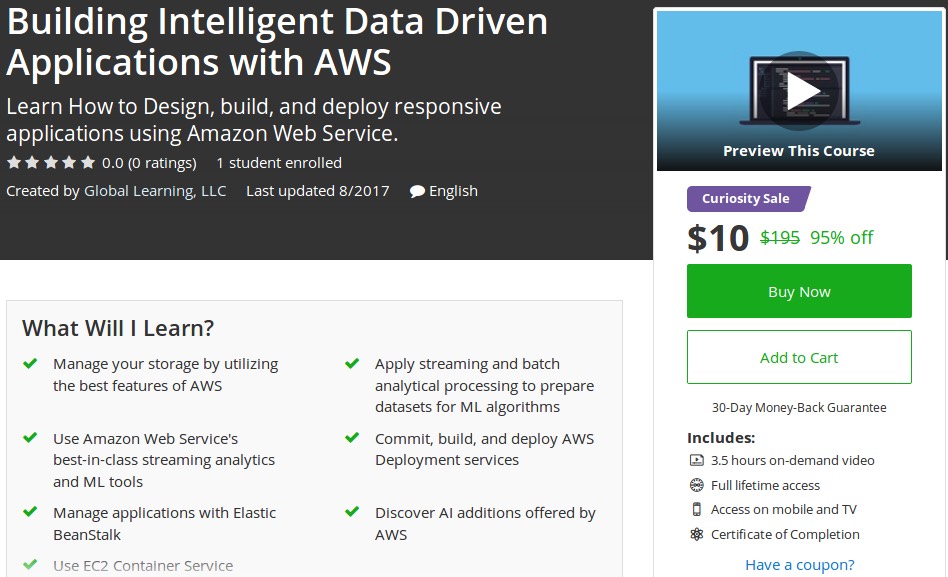The width and height of the screenshot is (948, 577).
Task: Click the checkmark beside Use EC2 Container Service
Action: click(x=29, y=564)
